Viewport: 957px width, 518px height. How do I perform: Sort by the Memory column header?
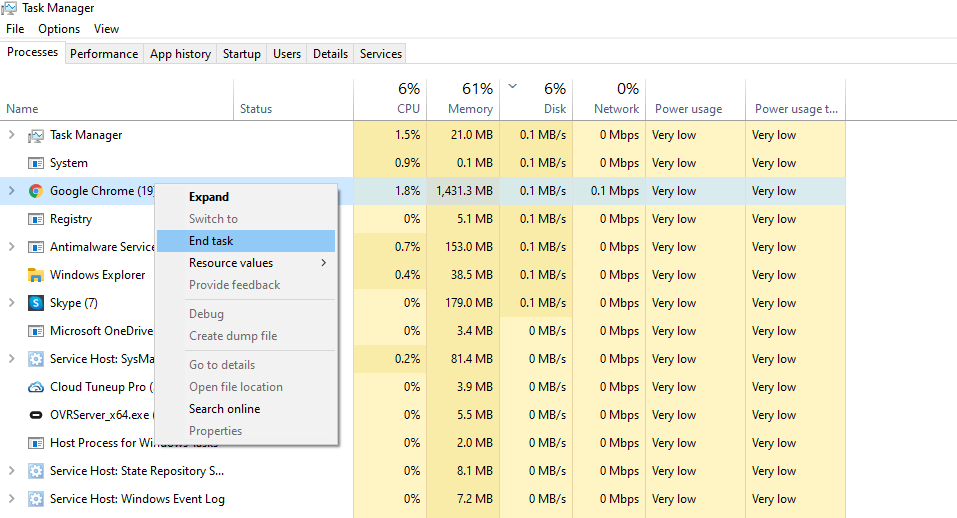point(463,100)
